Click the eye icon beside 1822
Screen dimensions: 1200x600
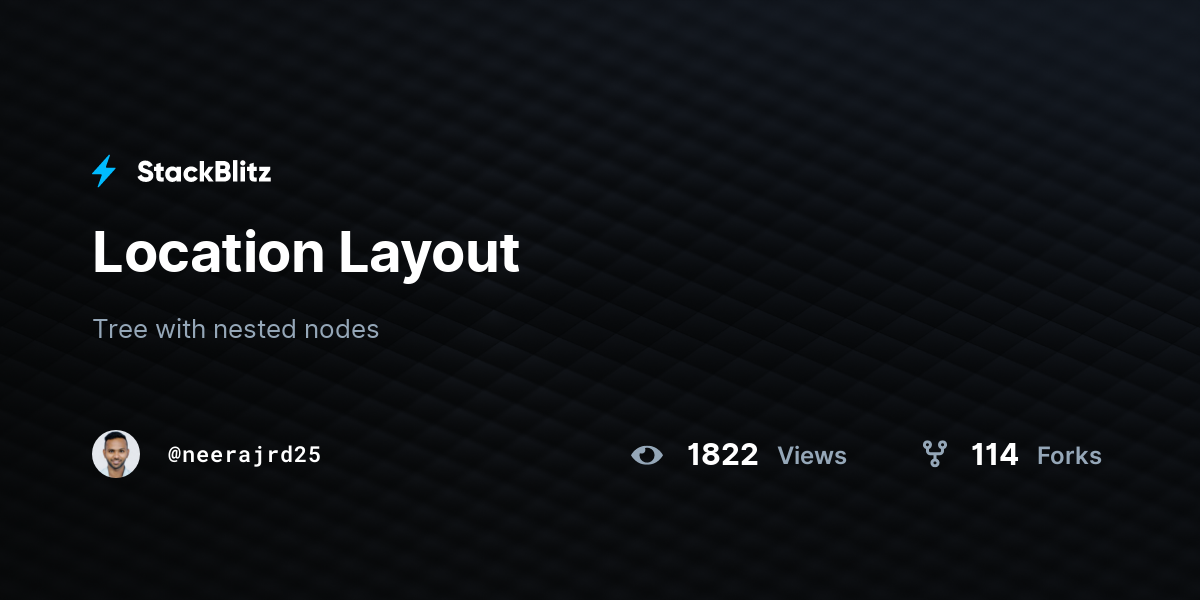click(x=647, y=456)
